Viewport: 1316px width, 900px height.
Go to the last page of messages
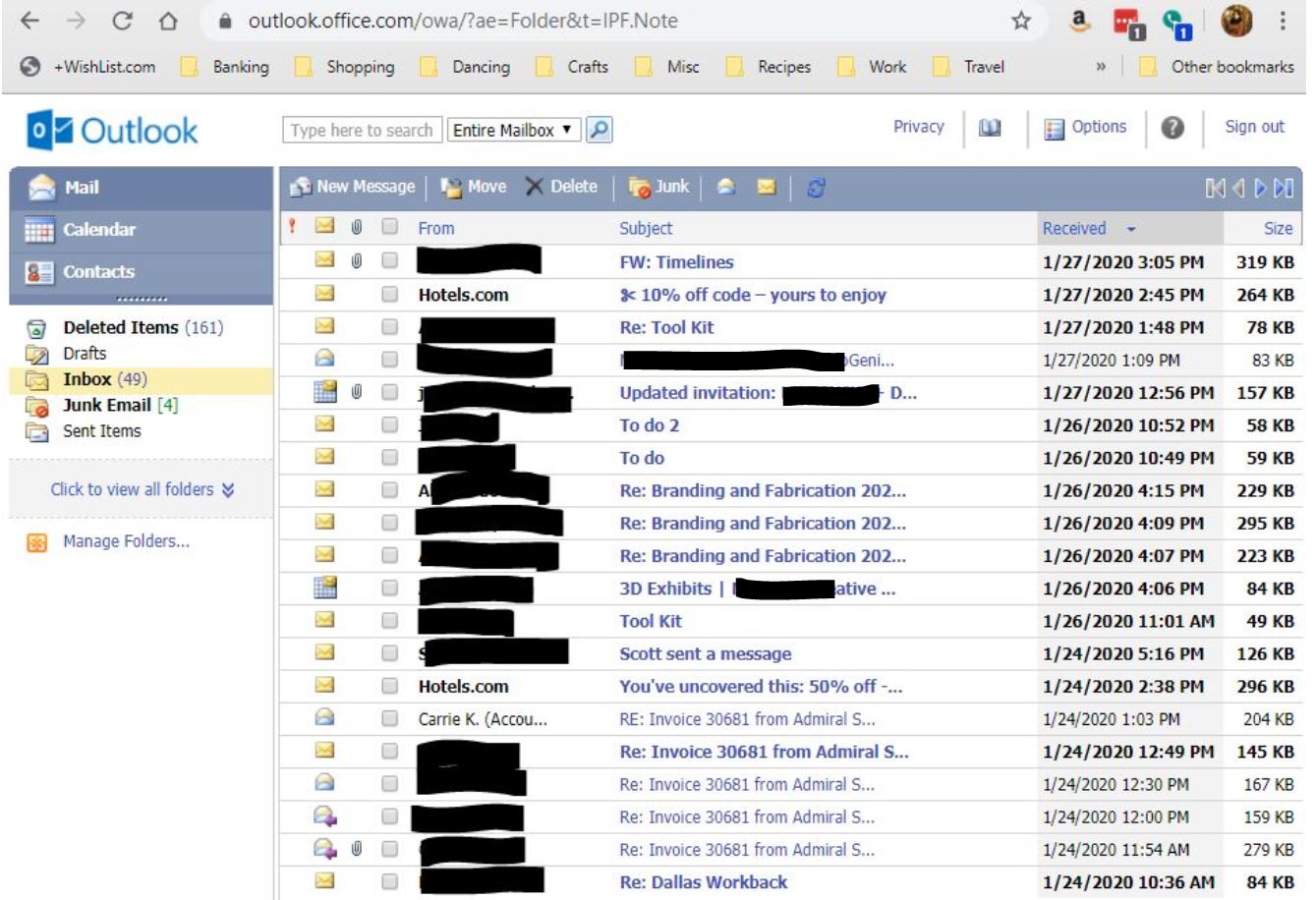pos(1284,188)
